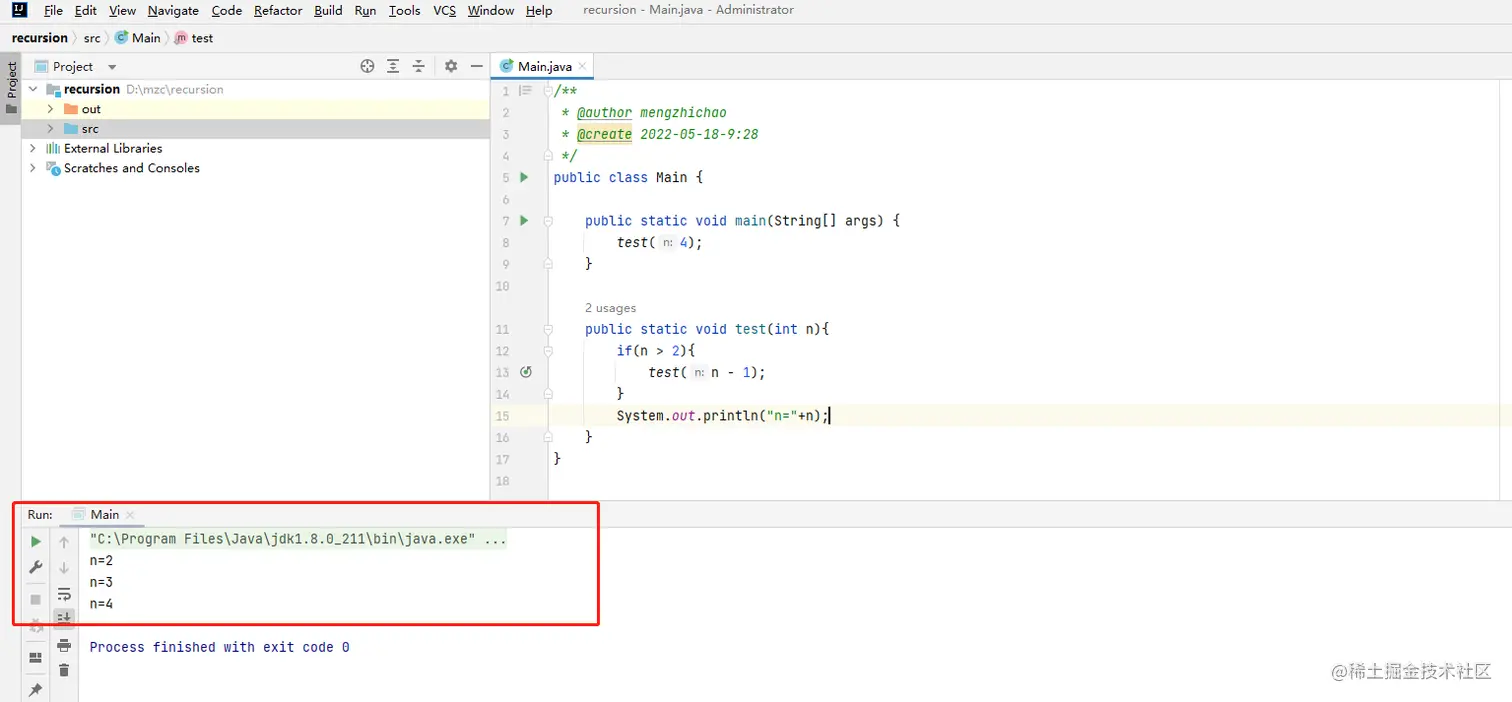Toggle the Project tool window side tab
The width and height of the screenshot is (1512, 702).
click(11, 88)
